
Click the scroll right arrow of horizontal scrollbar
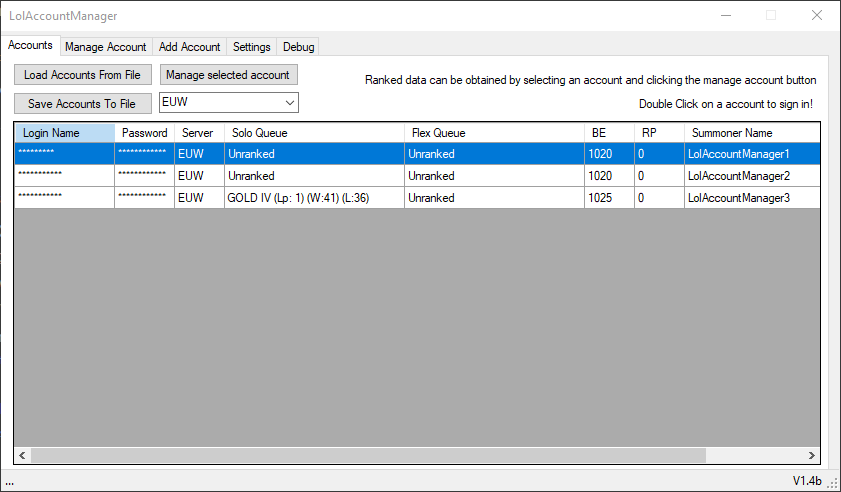coord(812,456)
